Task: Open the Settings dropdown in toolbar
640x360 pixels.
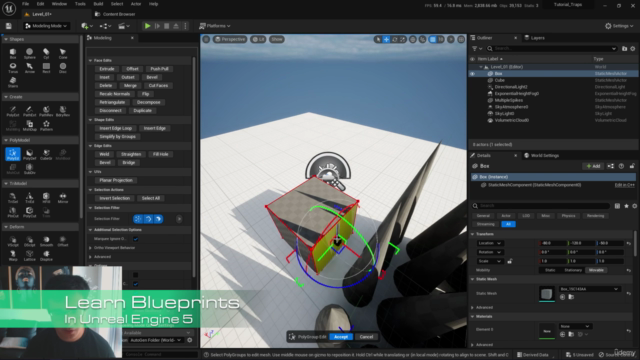Action: pos(619,26)
